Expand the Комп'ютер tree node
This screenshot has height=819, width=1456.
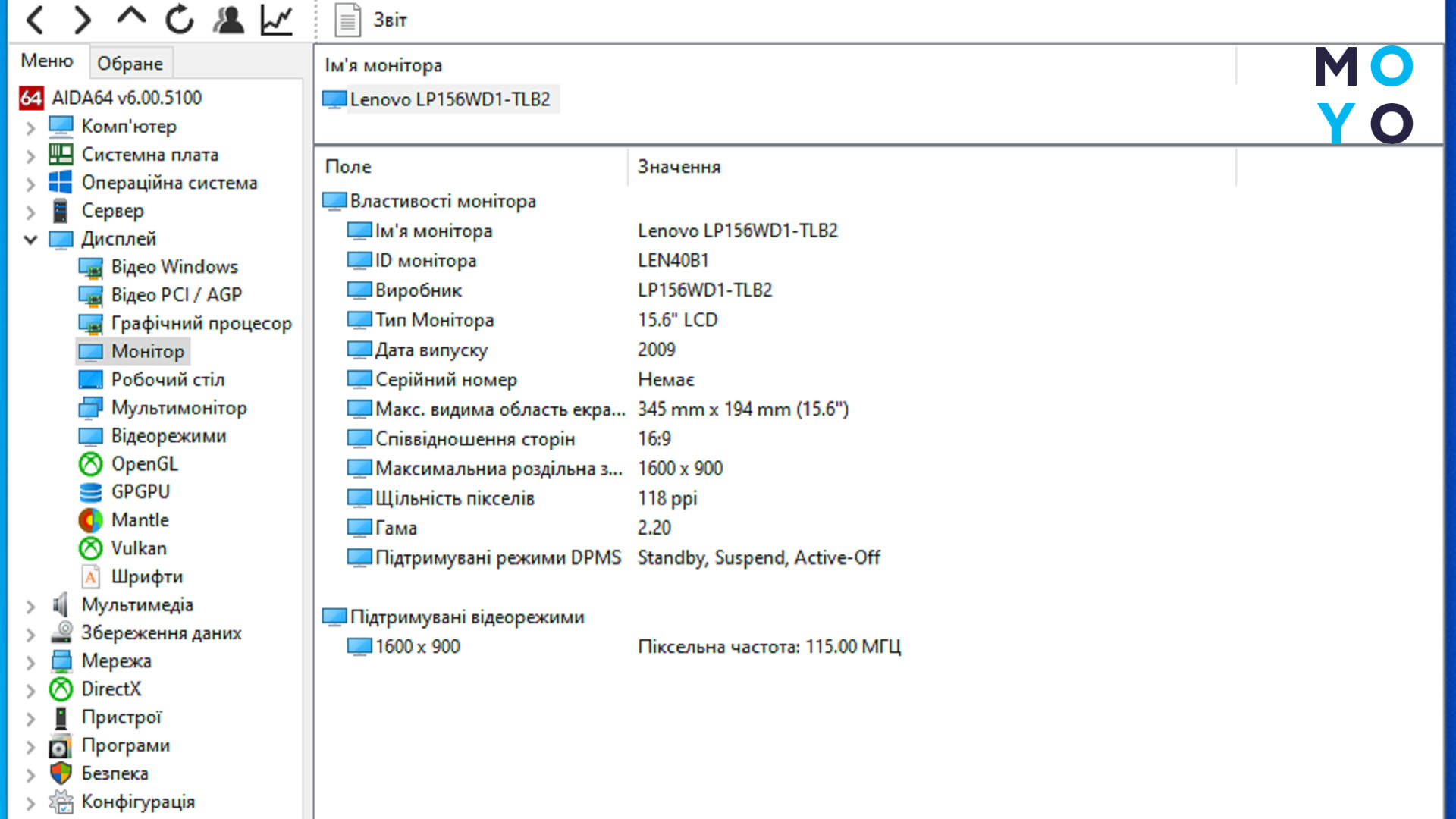pos(30,127)
